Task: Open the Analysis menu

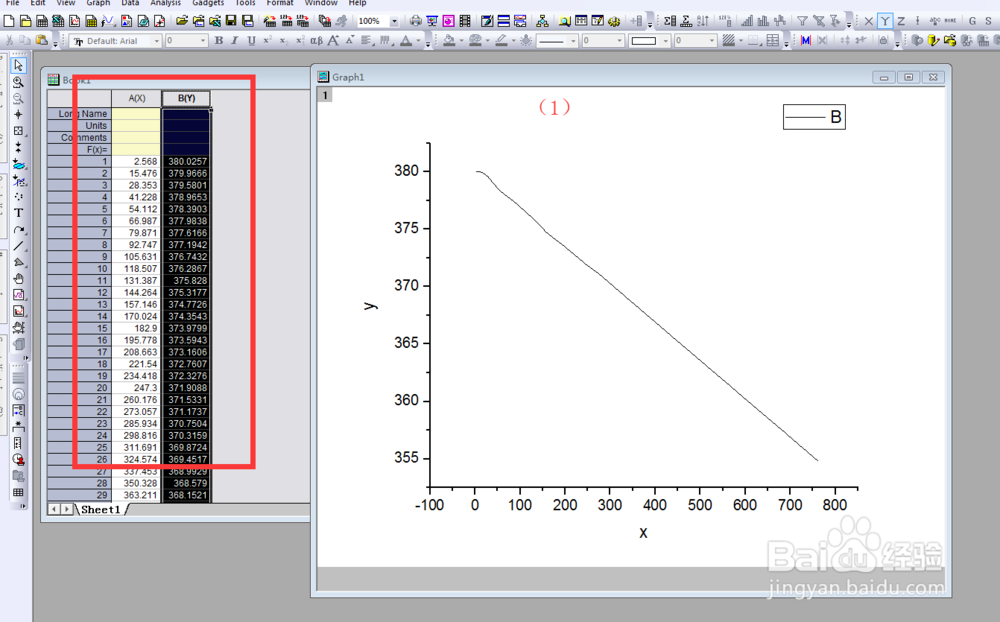Action: coord(165,3)
